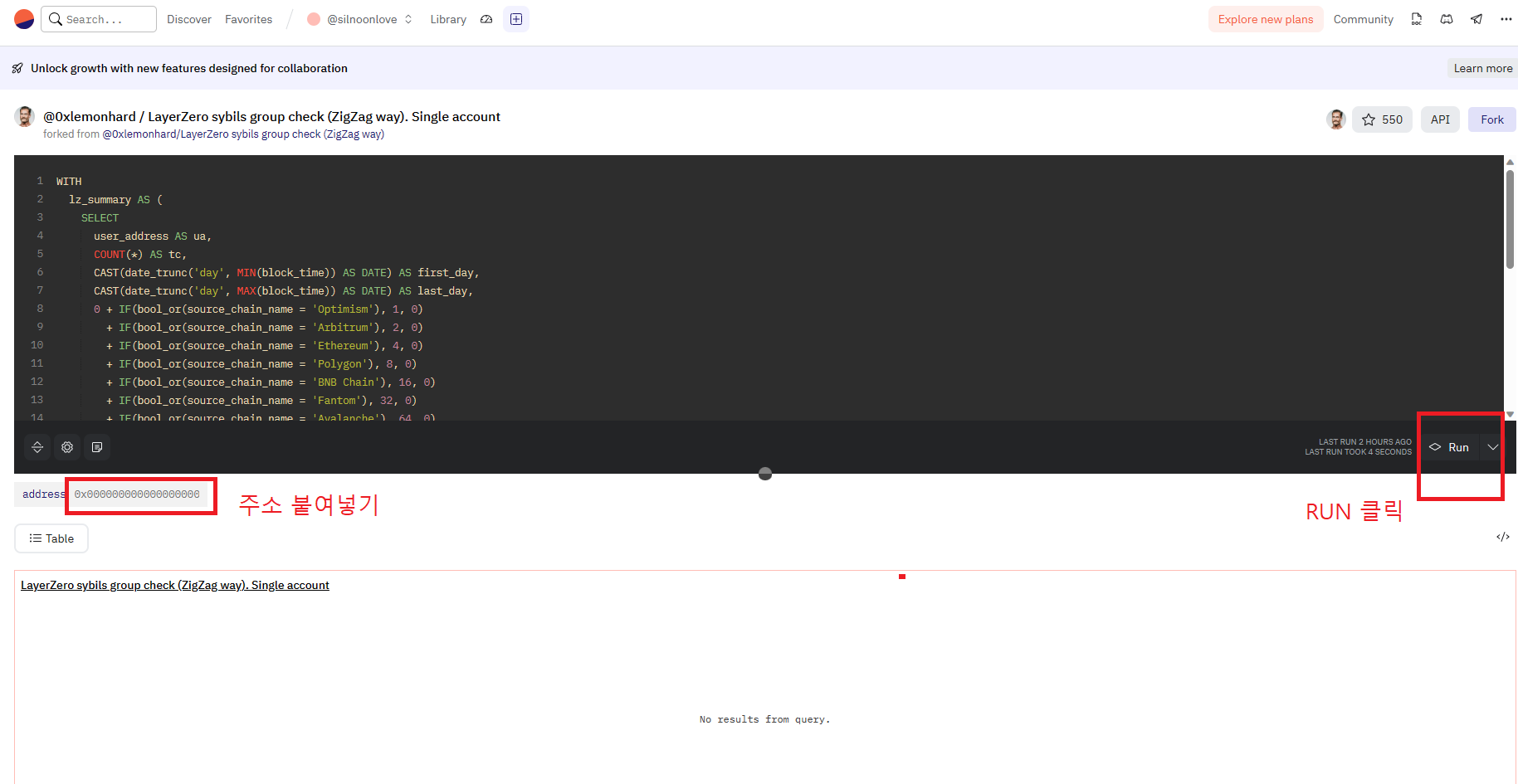The image size is (1518, 784).
Task: Click the create new plus icon
Action: (x=516, y=19)
